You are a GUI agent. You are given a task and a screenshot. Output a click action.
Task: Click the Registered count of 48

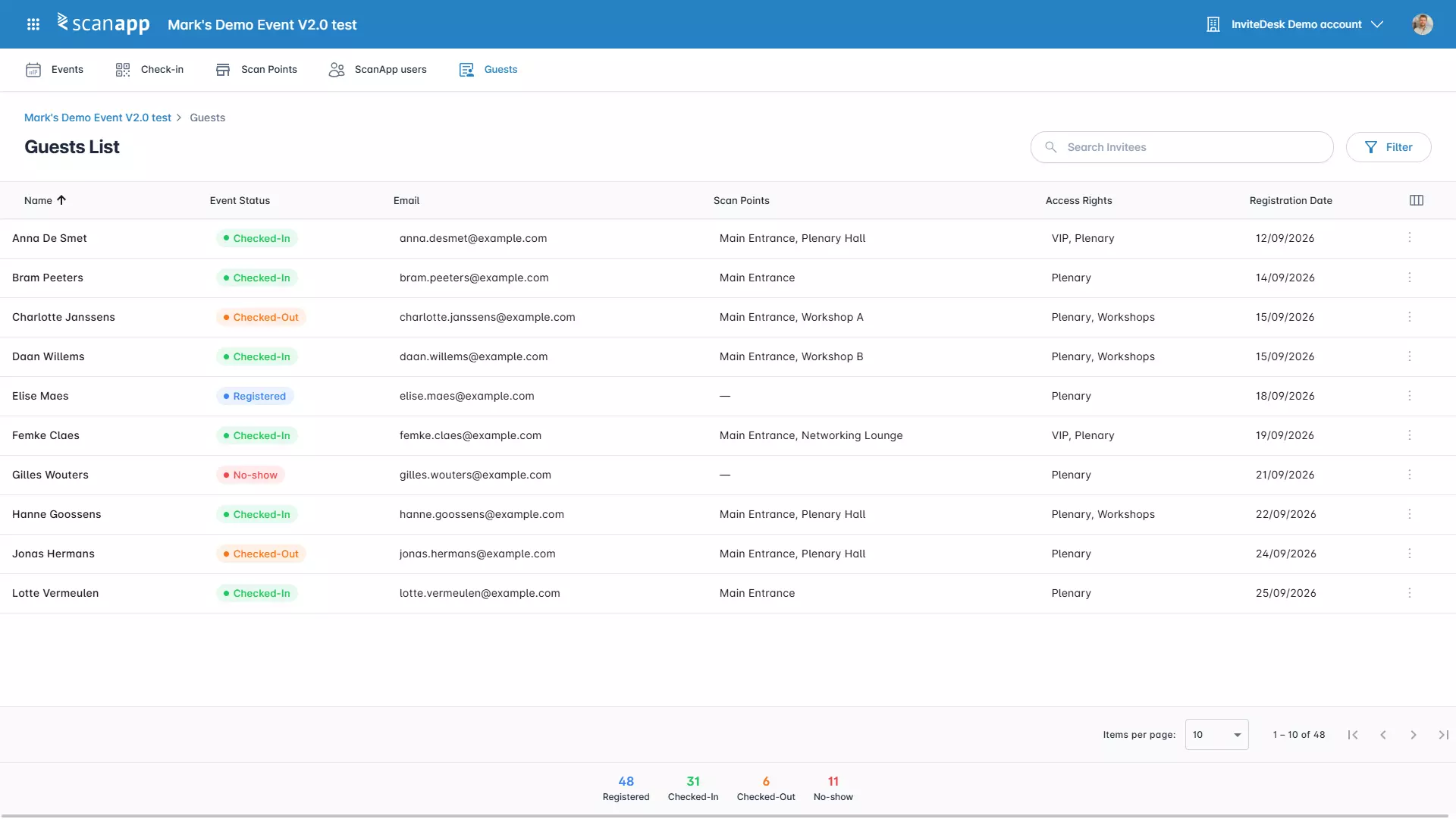[x=626, y=788]
